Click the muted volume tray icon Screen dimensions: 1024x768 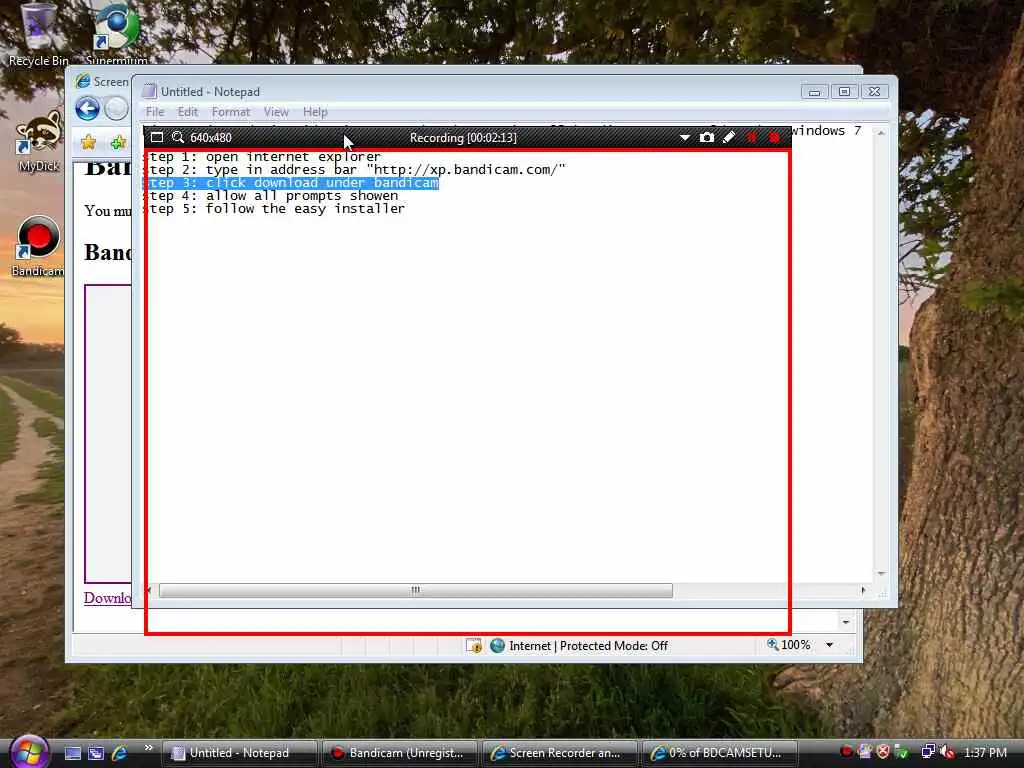tap(947, 752)
